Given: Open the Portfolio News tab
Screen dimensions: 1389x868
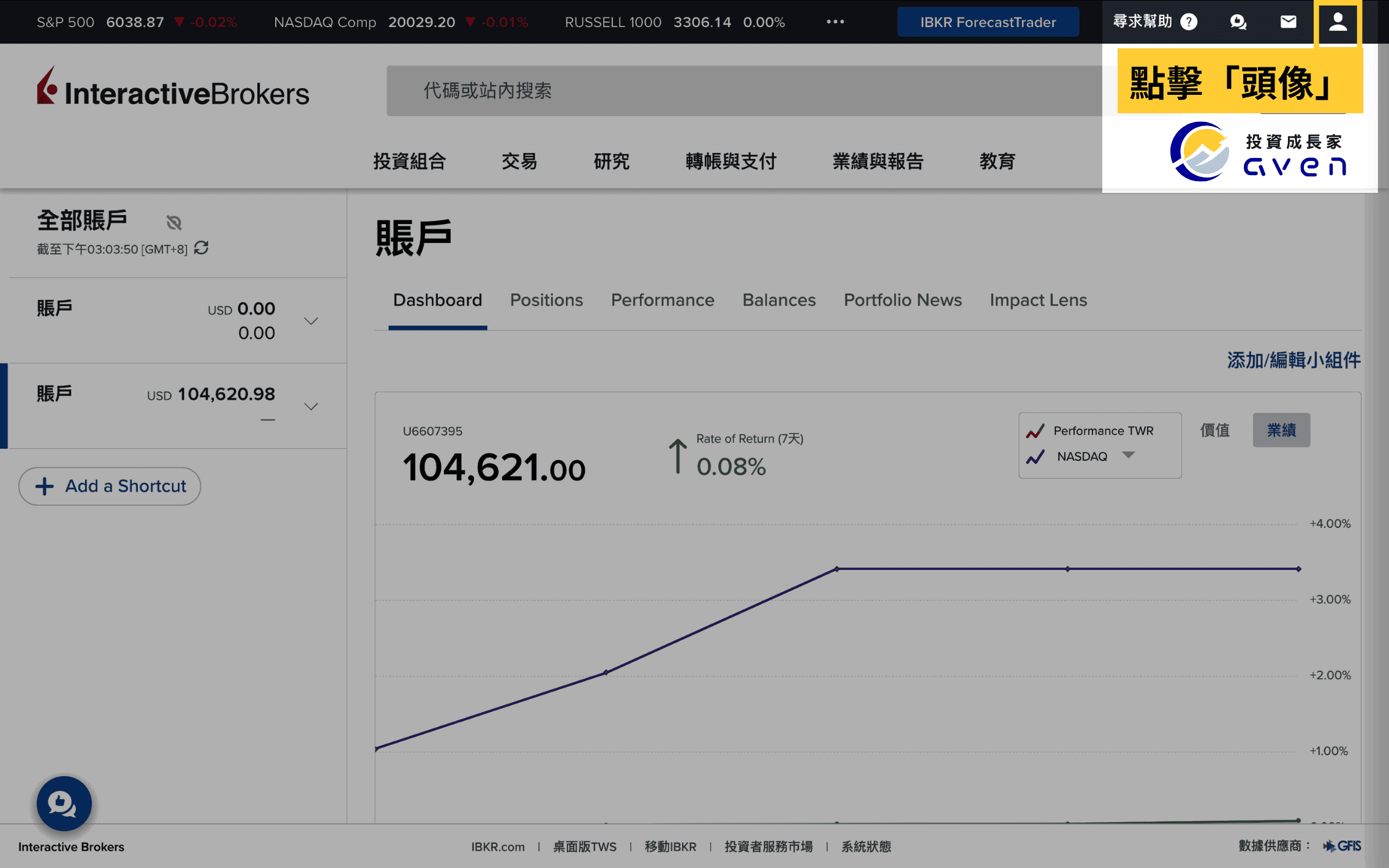Looking at the screenshot, I should click(x=903, y=300).
